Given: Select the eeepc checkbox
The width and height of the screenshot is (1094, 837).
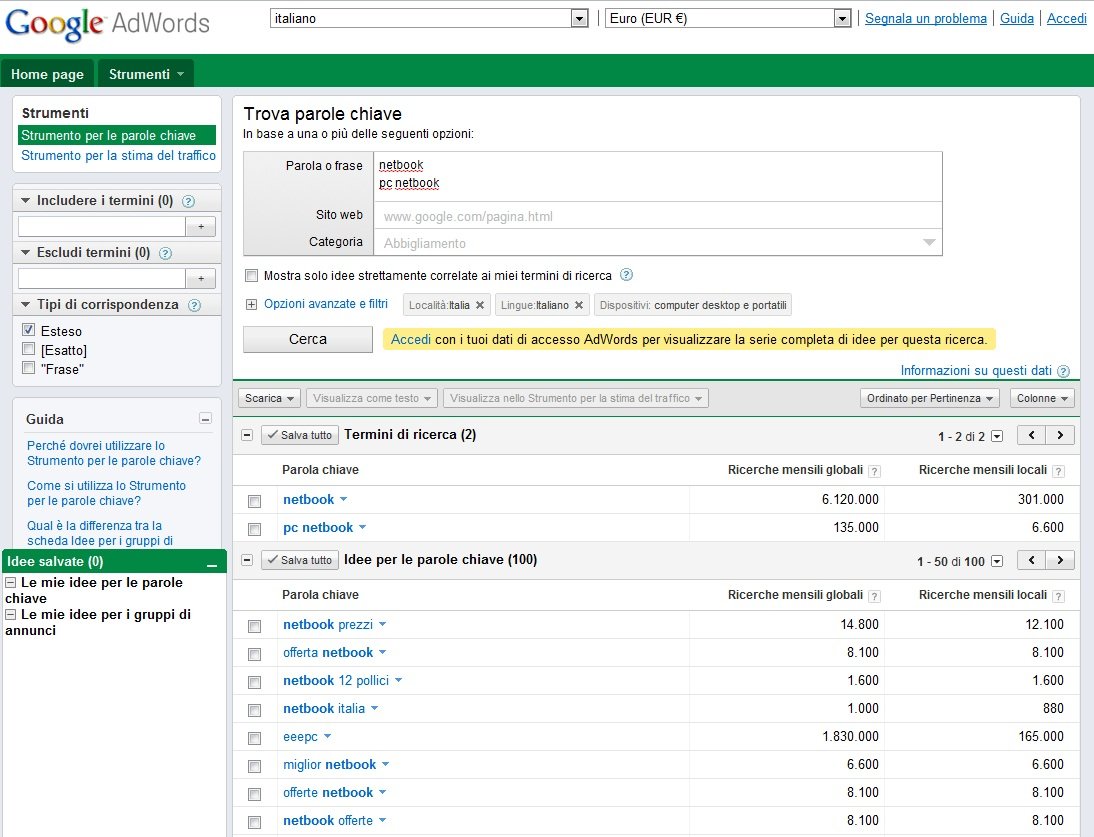Looking at the screenshot, I should click(x=255, y=738).
